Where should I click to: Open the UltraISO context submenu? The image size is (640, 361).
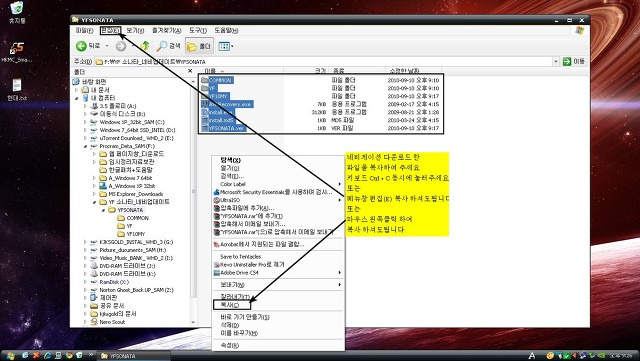278,200
